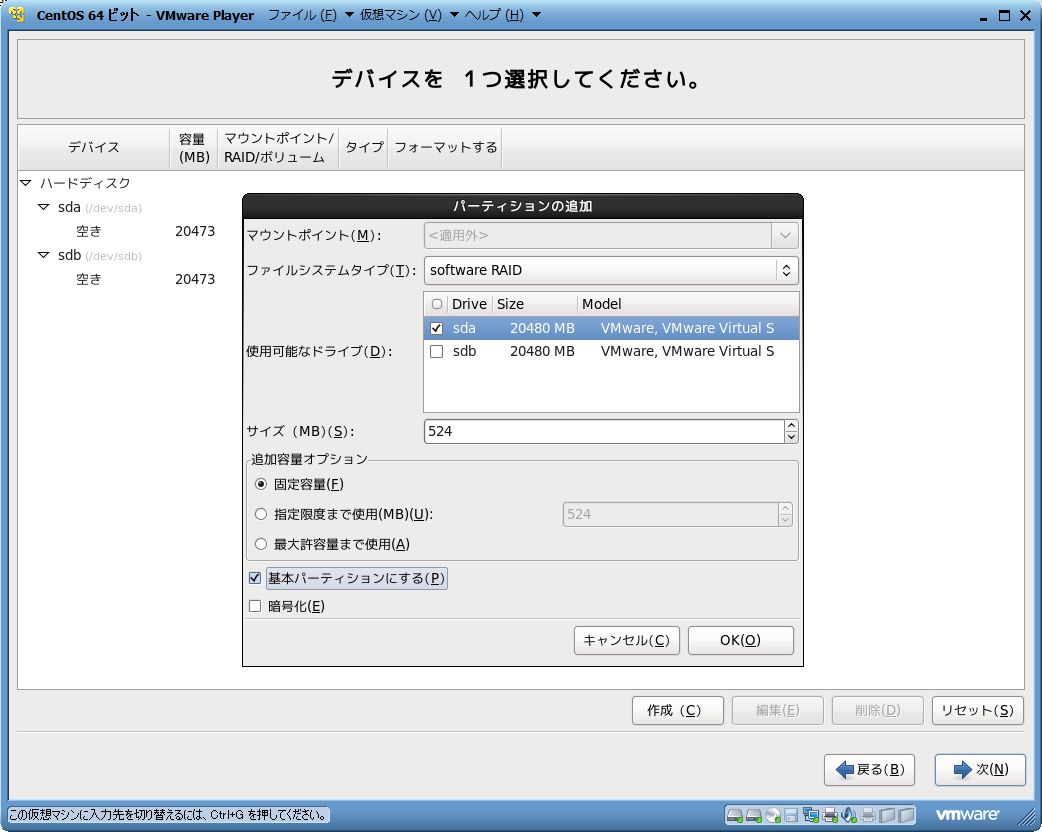Click the リセット(S) reset button
1042x832 pixels.
978,710
